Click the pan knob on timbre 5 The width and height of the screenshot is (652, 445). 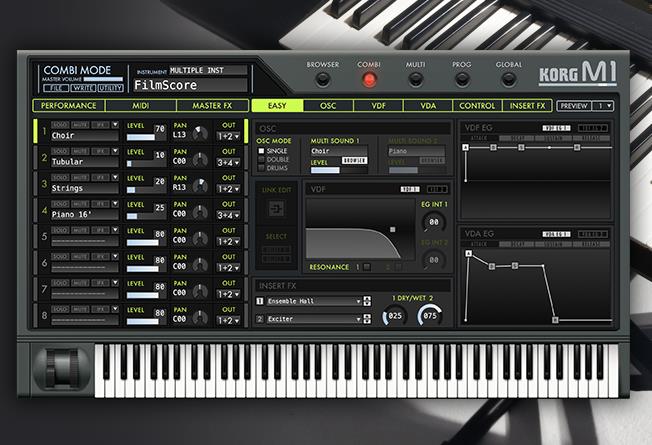click(200, 239)
